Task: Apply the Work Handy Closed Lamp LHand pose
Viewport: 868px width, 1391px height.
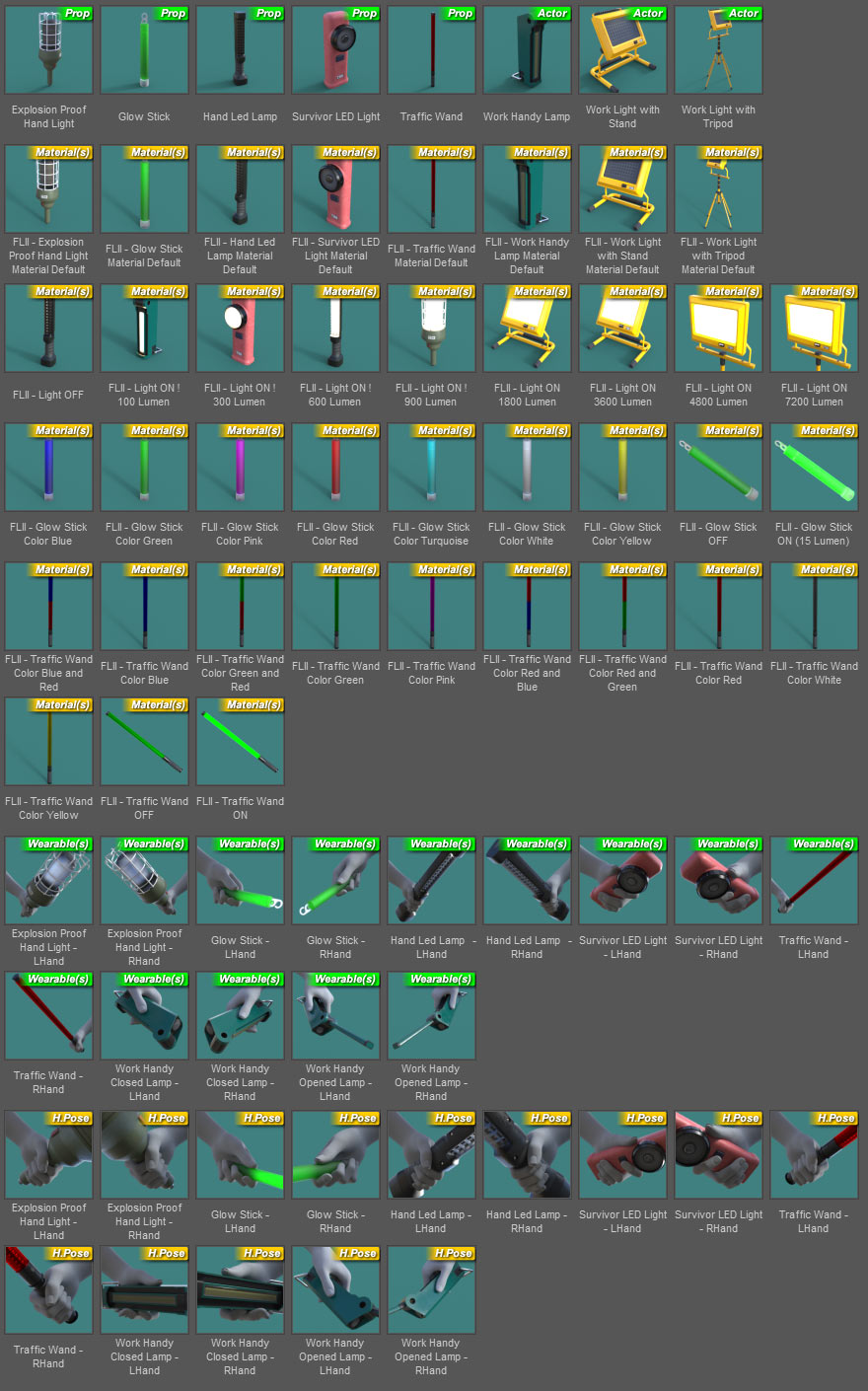Action: pos(144,1289)
